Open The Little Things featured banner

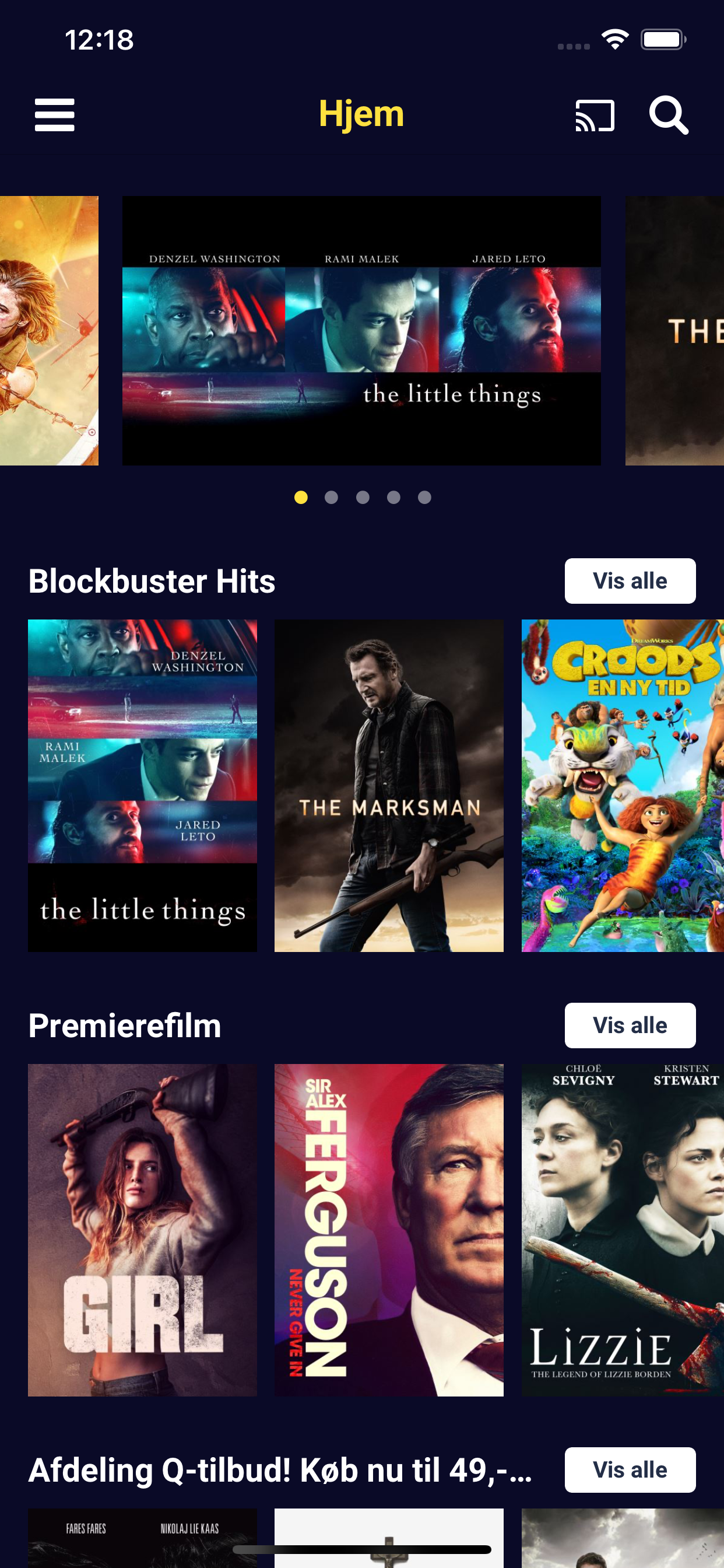[x=361, y=331]
